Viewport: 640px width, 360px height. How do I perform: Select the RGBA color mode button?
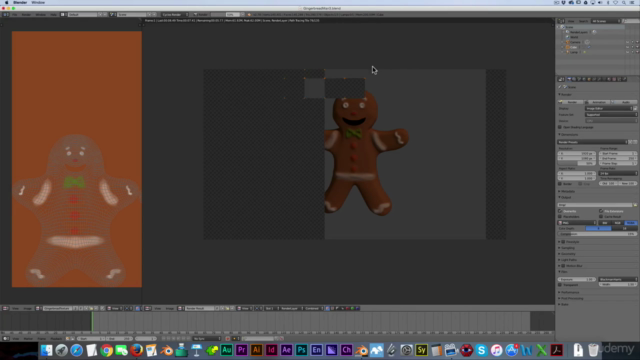631,223
